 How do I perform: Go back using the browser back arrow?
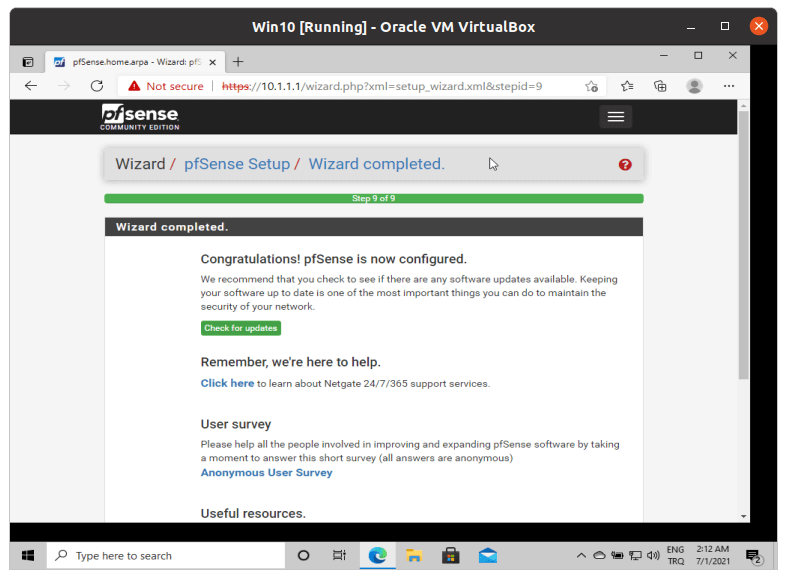31,86
